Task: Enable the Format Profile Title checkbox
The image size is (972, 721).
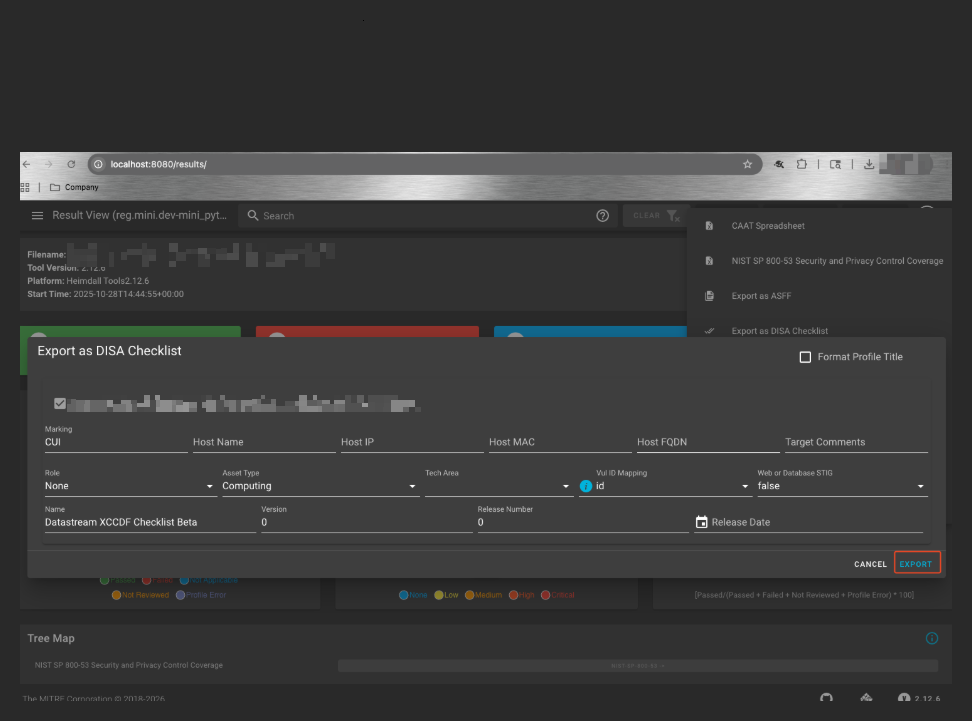Action: point(804,356)
